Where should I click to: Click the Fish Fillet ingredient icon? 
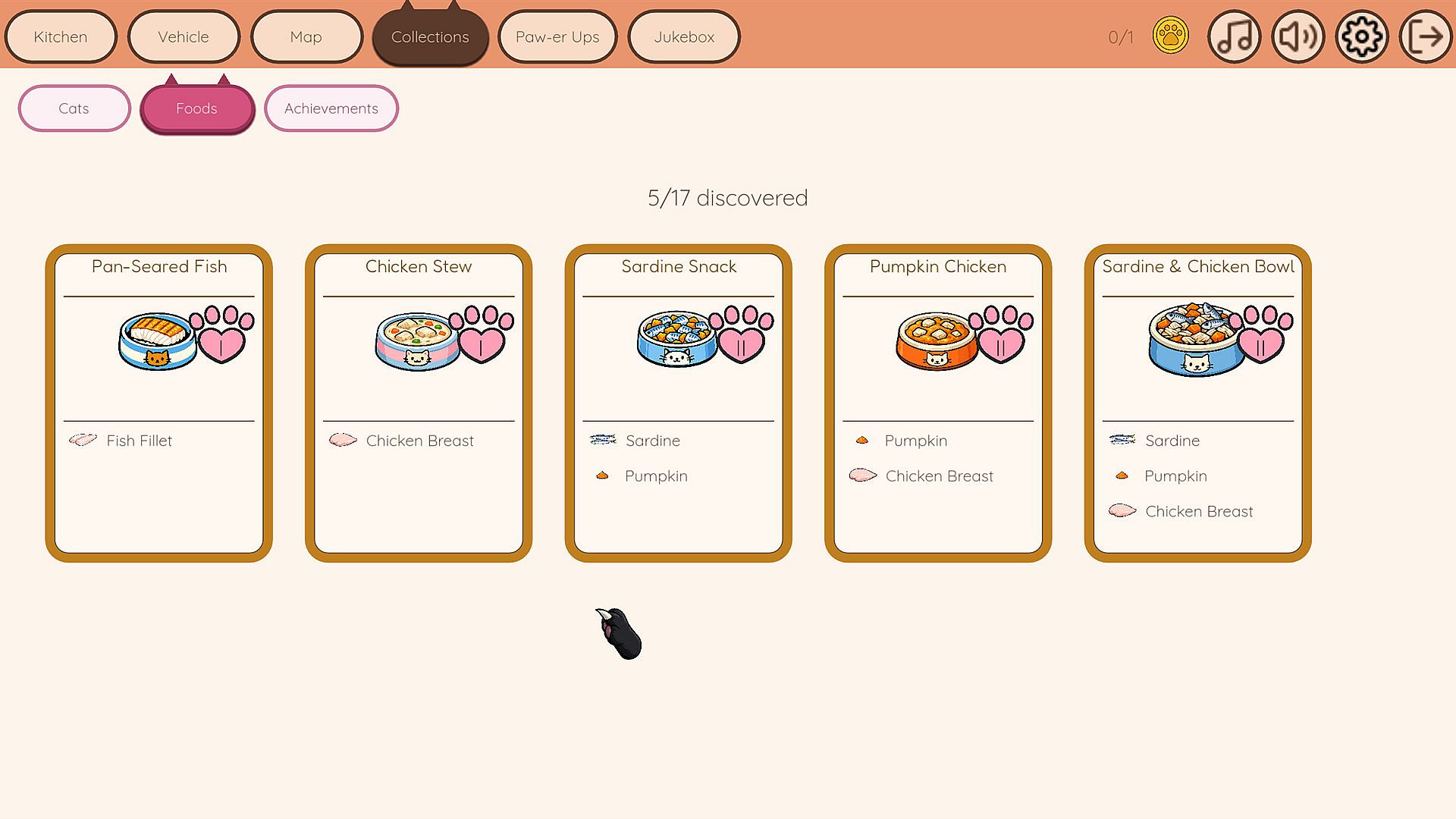tap(83, 440)
